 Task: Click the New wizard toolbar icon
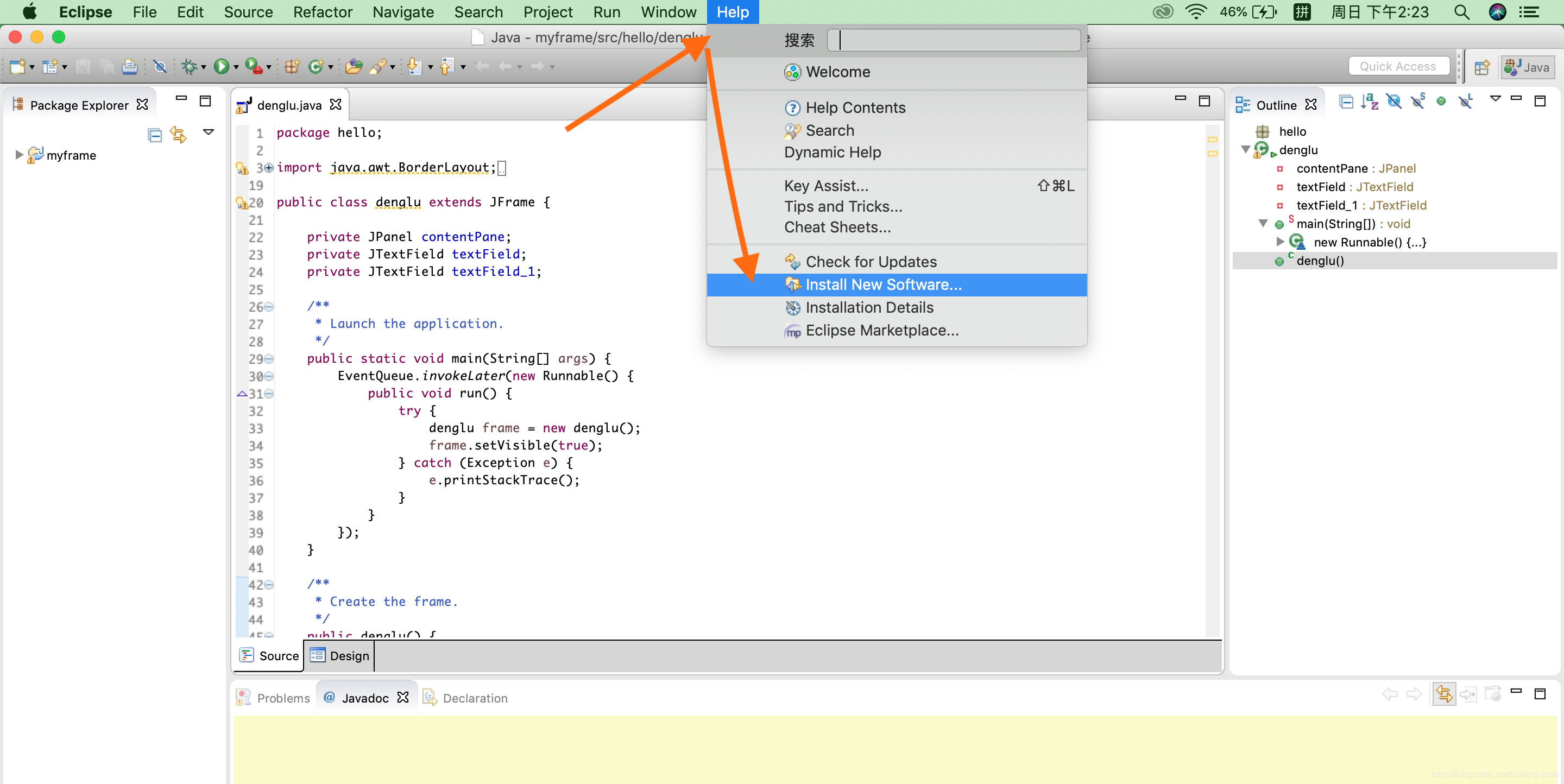click(17, 67)
